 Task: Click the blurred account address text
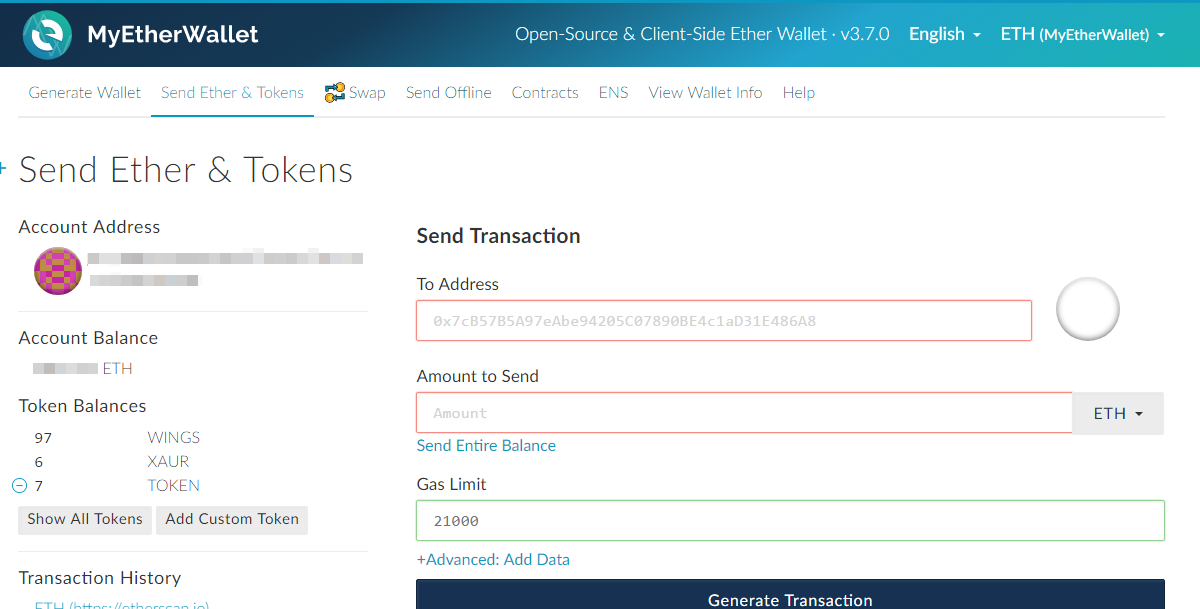(225, 270)
